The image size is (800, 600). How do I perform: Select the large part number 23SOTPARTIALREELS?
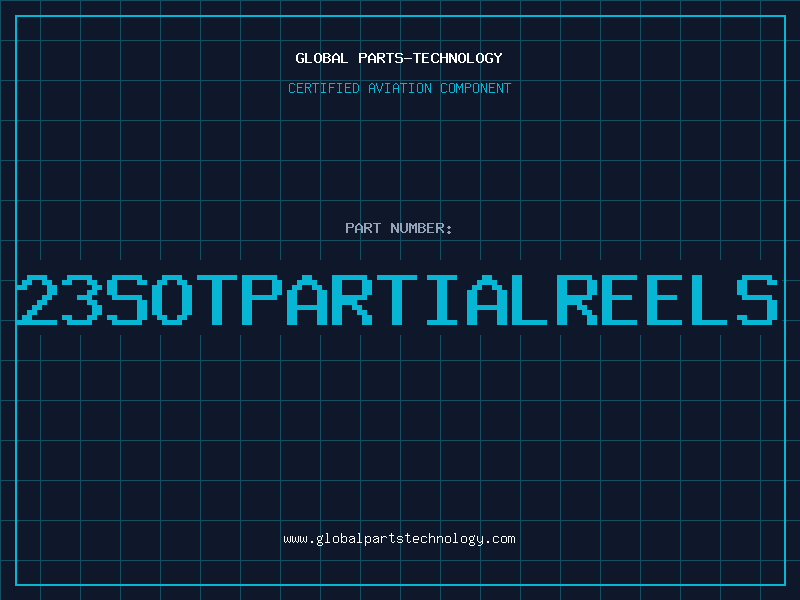(399, 299)
